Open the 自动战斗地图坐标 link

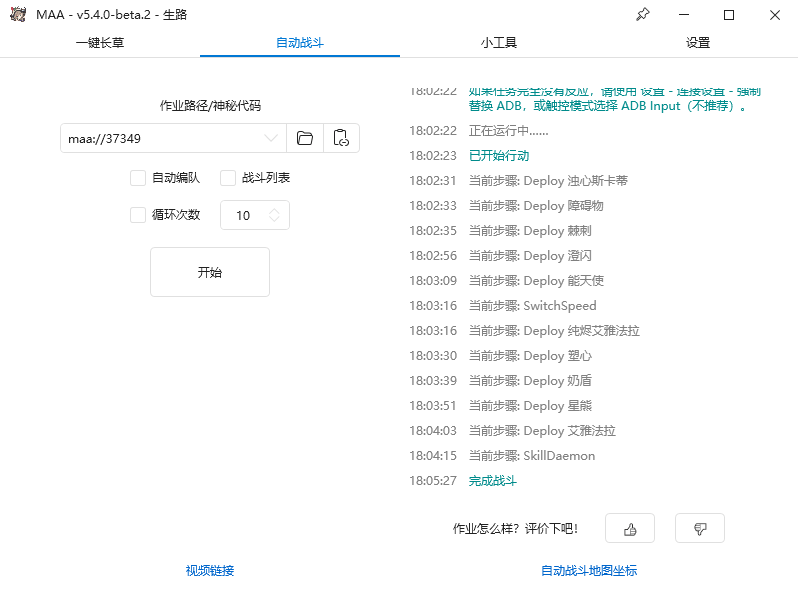click(589, 571)
